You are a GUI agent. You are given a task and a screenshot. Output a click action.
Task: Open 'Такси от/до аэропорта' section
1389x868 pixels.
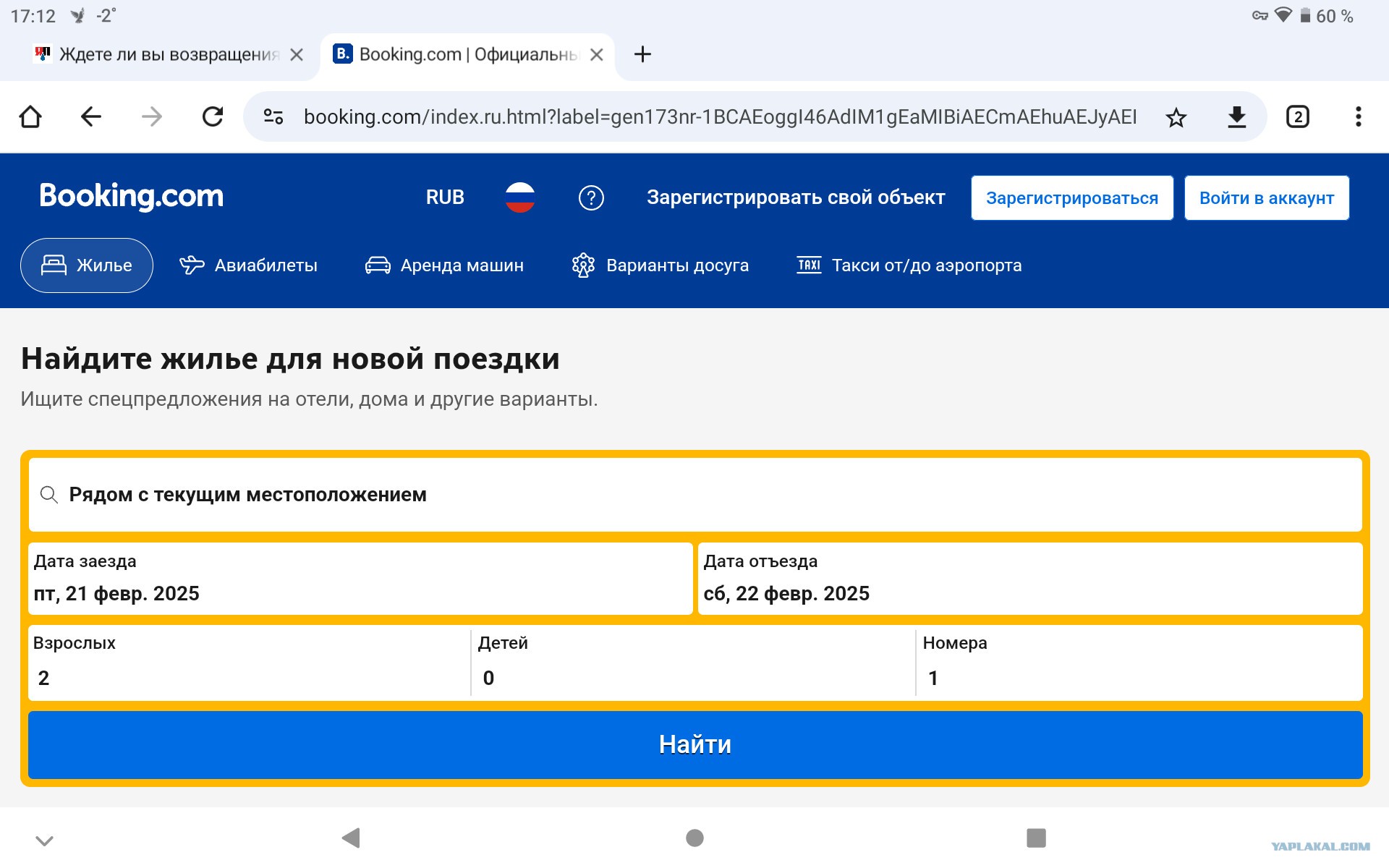(x=909, y=265)
